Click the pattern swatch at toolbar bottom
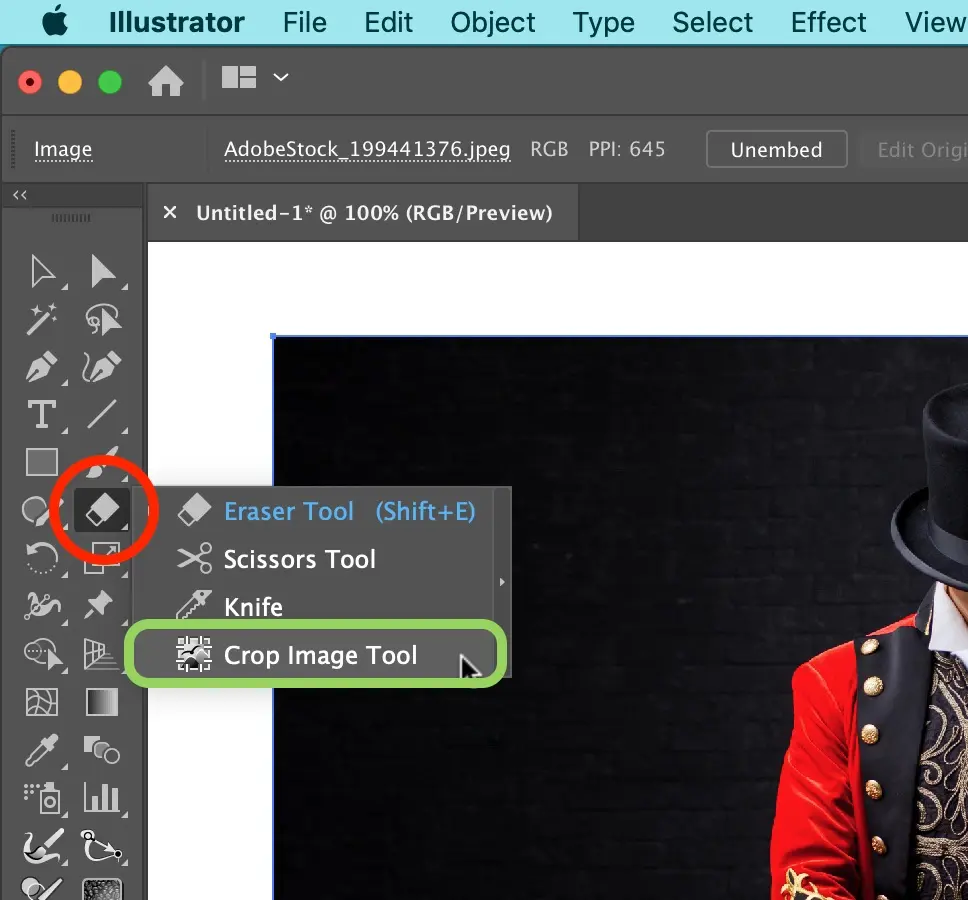The width and height of the screenshot is (968, 900). (x=104, y=887)
